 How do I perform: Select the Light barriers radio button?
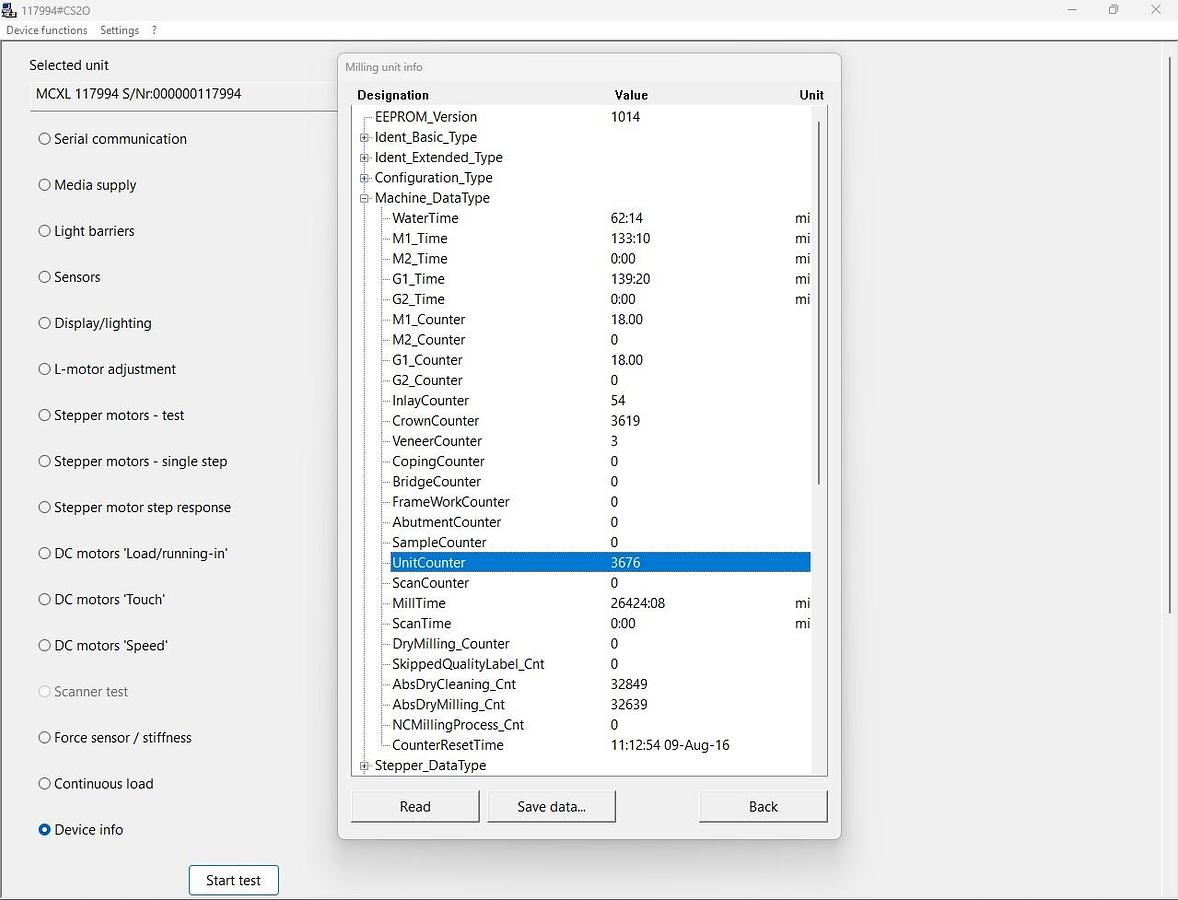click(45, 231)
